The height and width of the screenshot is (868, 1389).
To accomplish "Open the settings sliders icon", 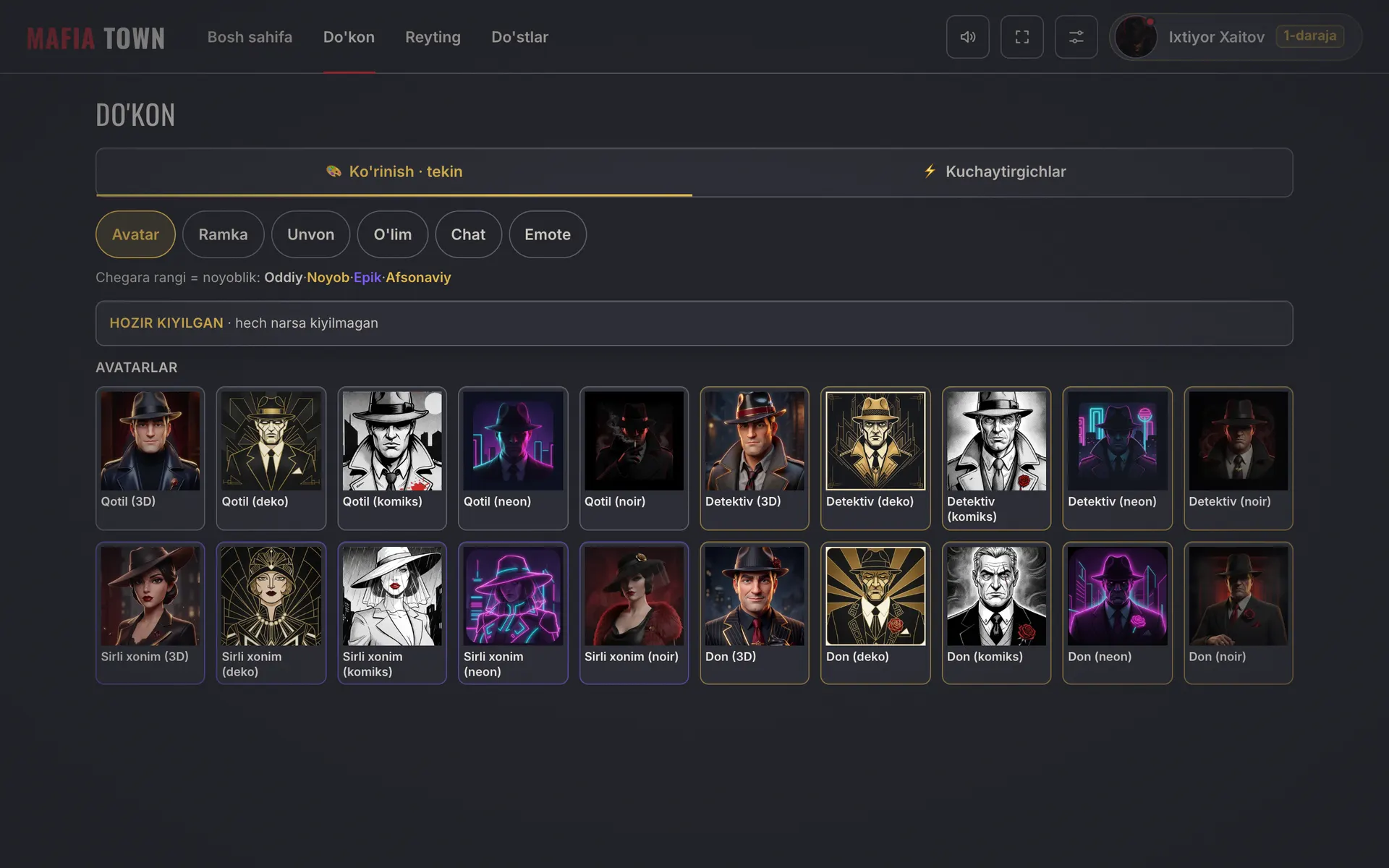I will (x=1076, y=37).
